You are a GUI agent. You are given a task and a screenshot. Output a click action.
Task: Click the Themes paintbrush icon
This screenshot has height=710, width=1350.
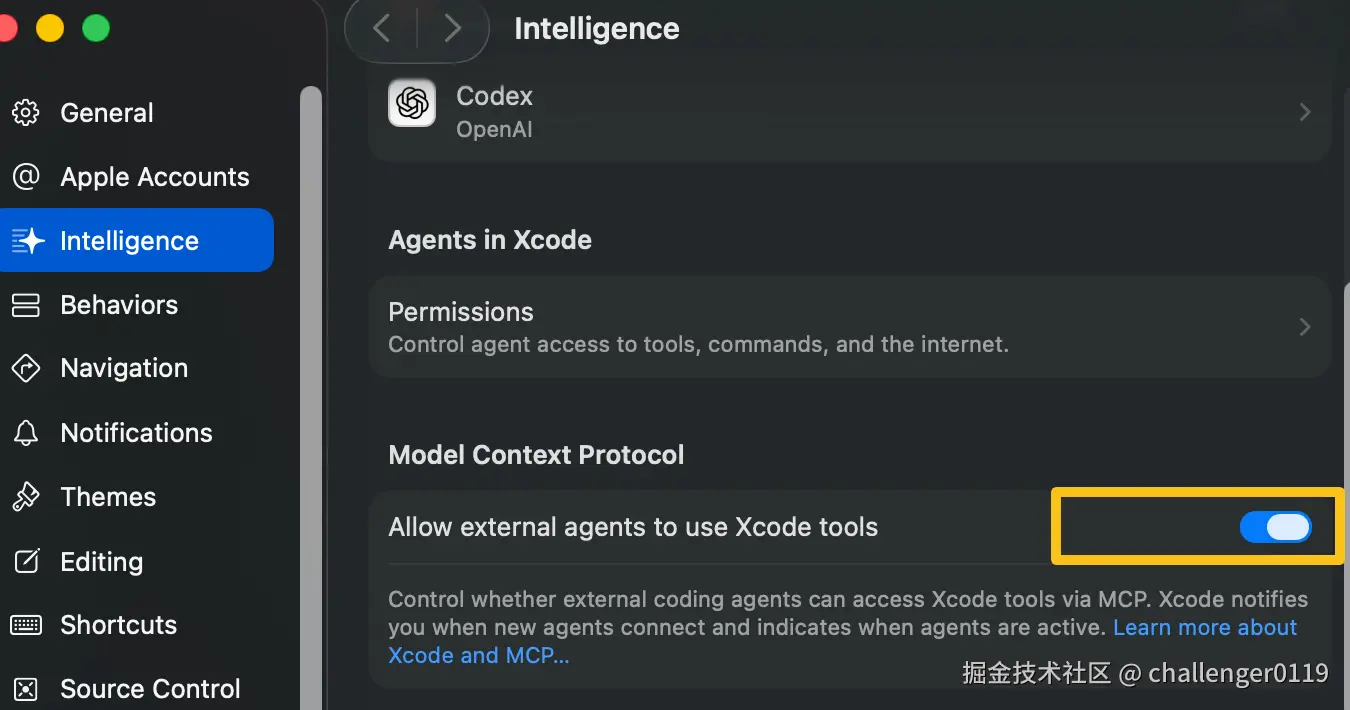pyautogui.click(x=26, y=497)
